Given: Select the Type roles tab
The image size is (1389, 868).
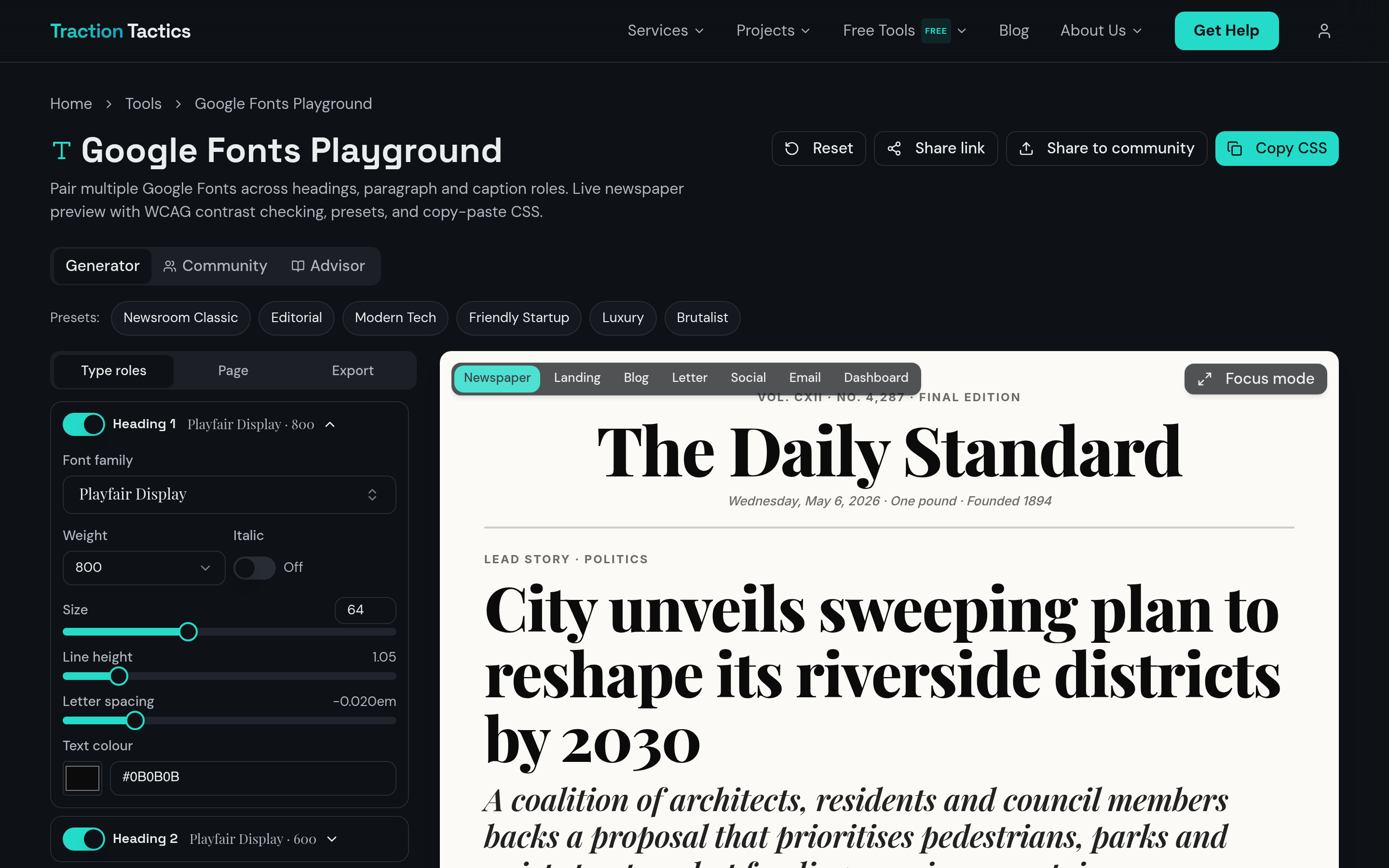Looking at the screenshot, I should (x=114, y=371).
